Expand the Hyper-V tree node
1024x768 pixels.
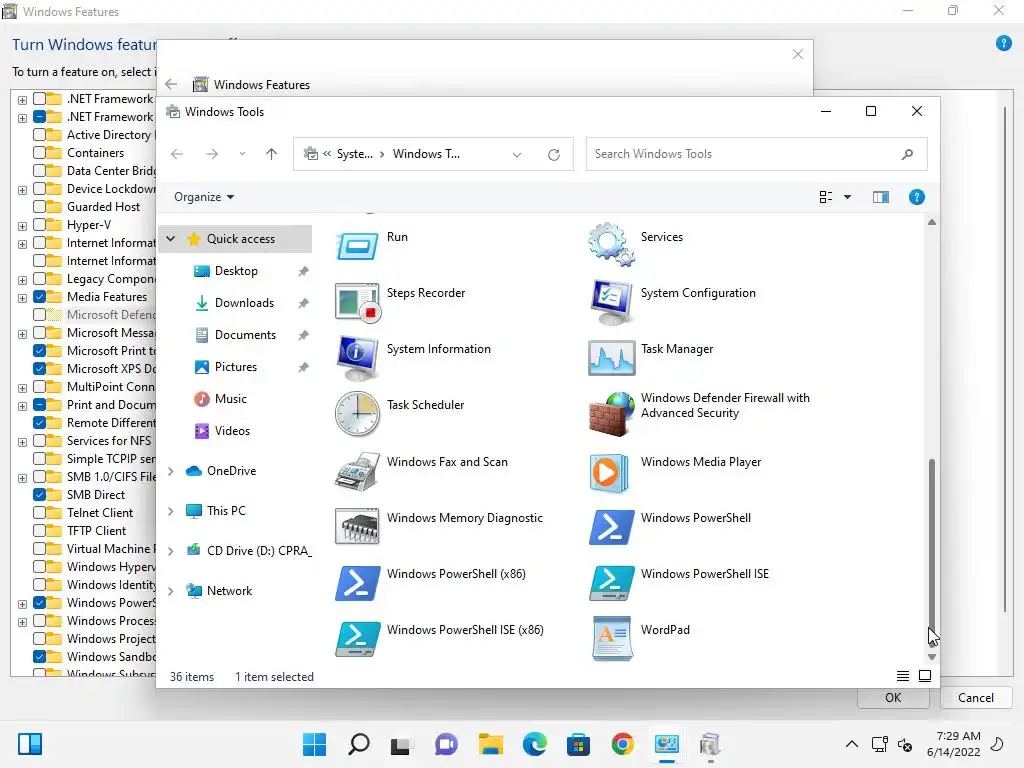22,226
